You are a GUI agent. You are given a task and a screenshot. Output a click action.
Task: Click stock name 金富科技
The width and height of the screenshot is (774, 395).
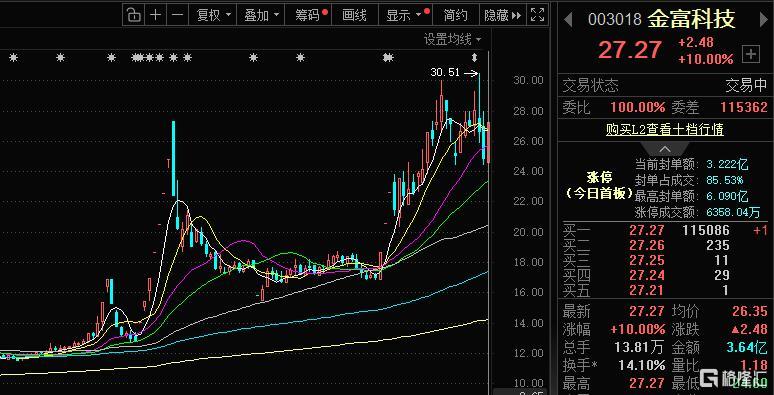692,19
